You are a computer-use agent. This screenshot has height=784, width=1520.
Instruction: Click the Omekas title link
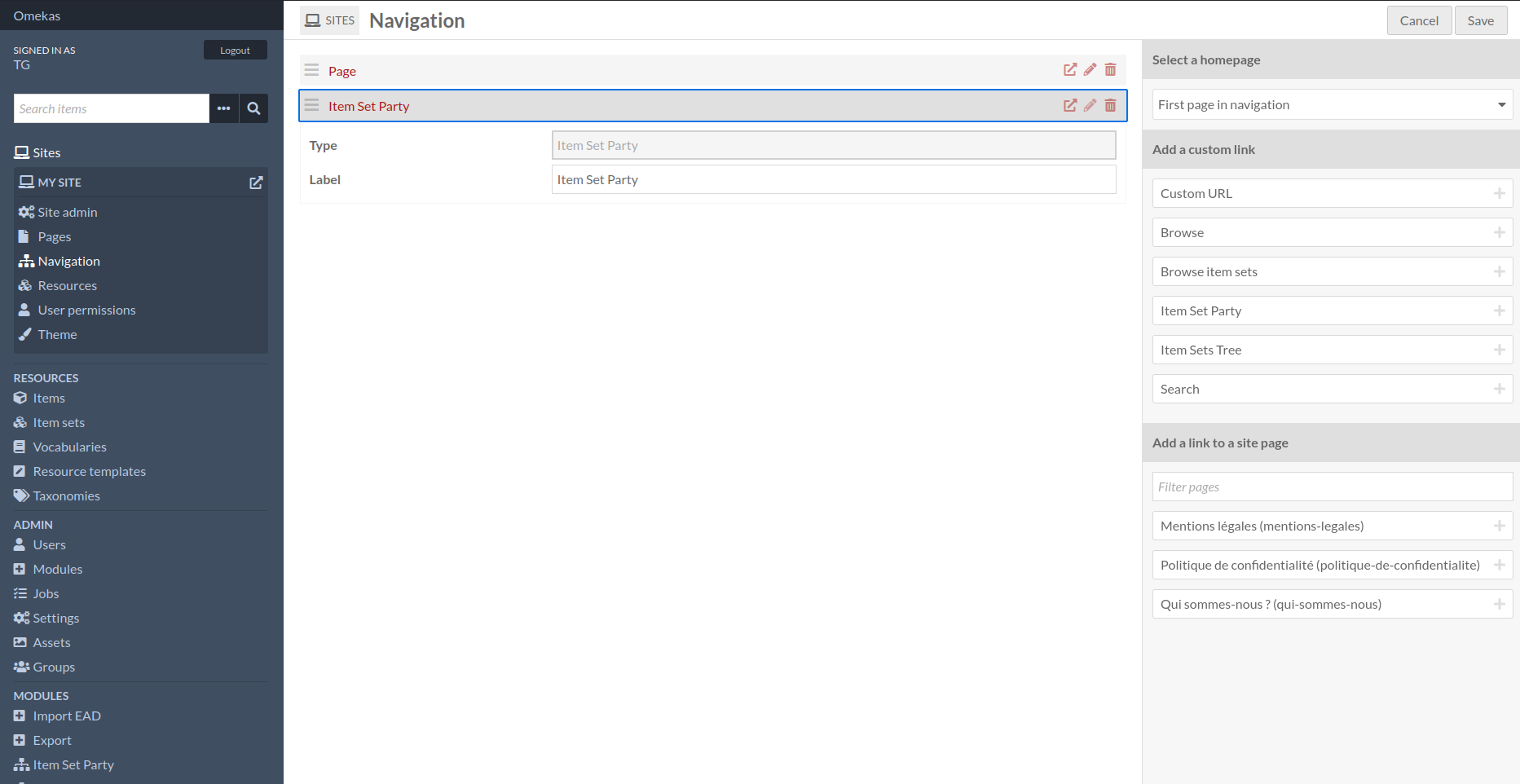coord(37,15)
